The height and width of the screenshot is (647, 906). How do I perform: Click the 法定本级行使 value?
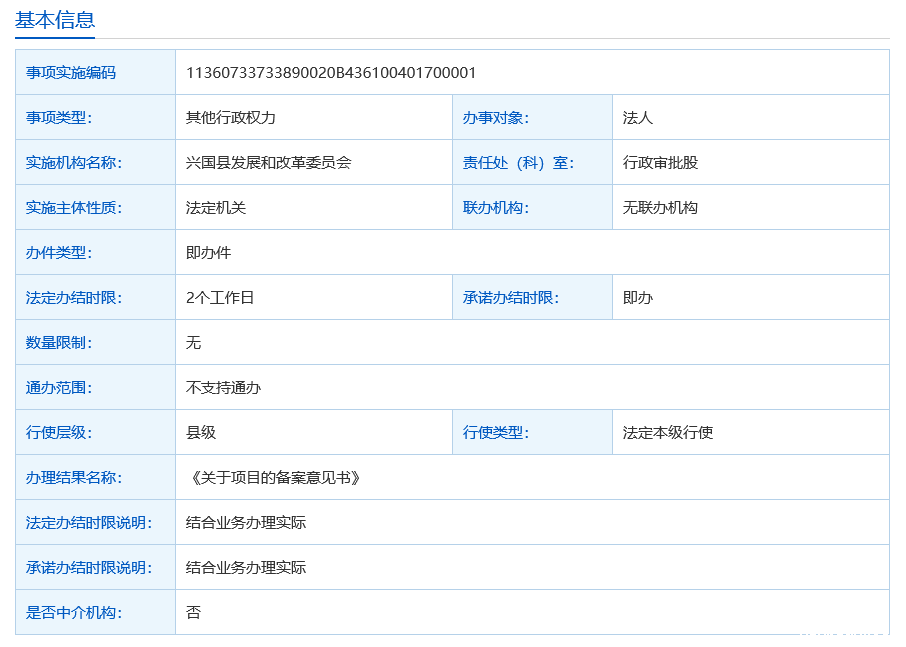click(x=668, y=433)
